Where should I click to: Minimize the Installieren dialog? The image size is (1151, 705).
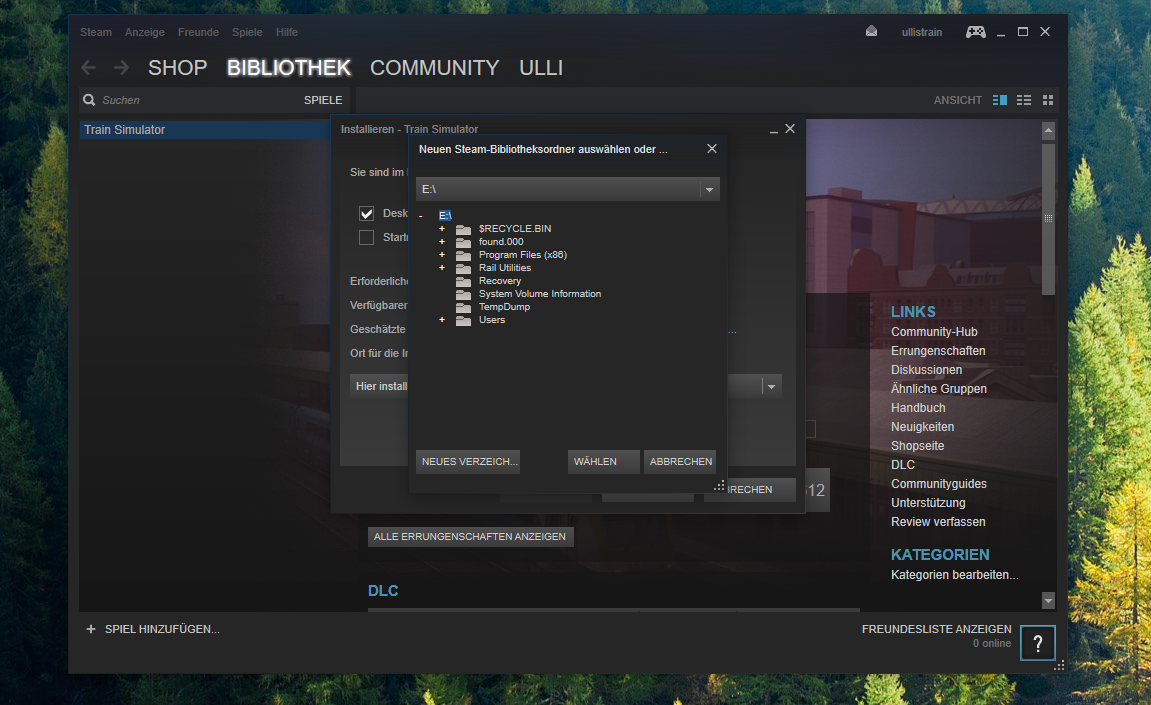[x=774, y=130]
